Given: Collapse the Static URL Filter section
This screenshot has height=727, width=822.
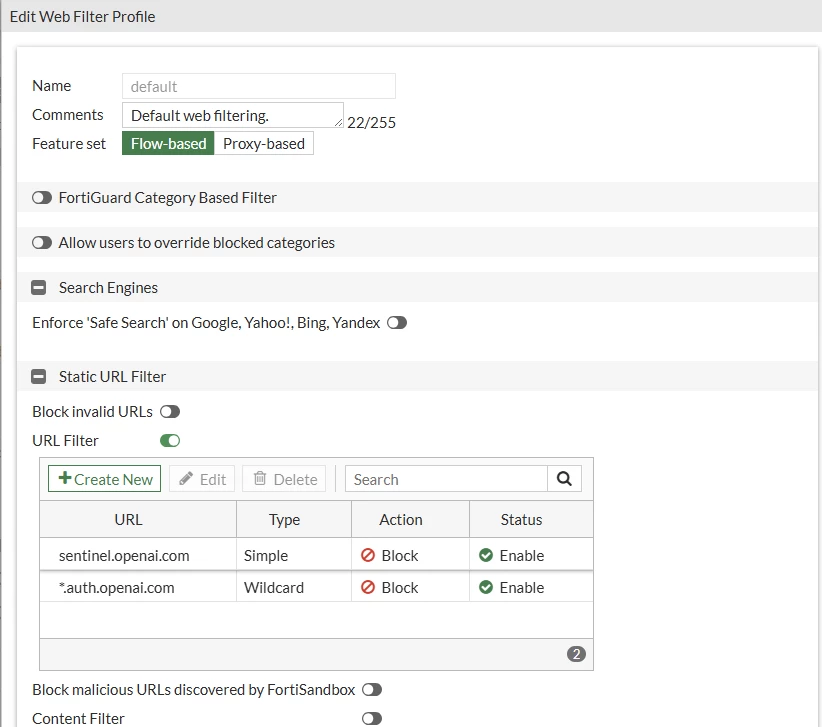Looking at the screenshot, I should [x=38, y=377].
